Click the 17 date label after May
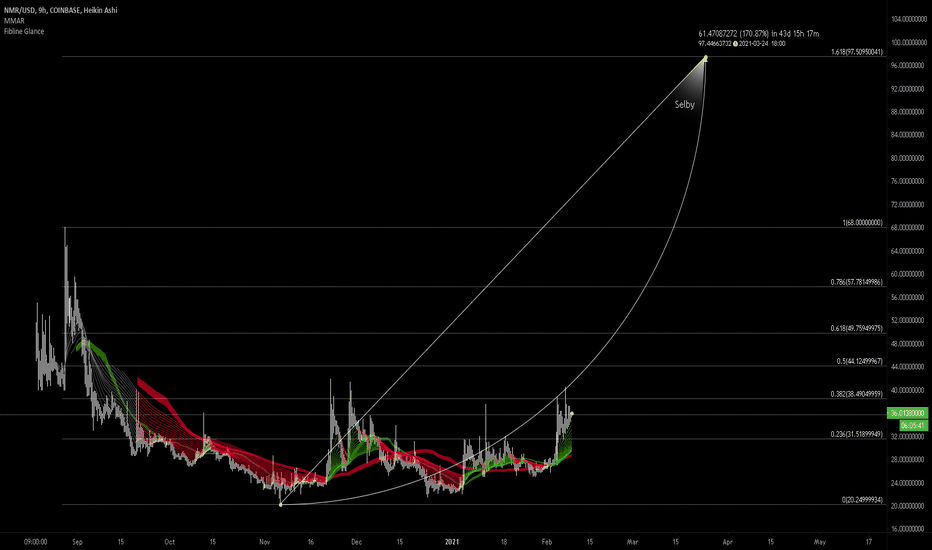Viewport: 932px width, 550px height. (x=869, y=542)
